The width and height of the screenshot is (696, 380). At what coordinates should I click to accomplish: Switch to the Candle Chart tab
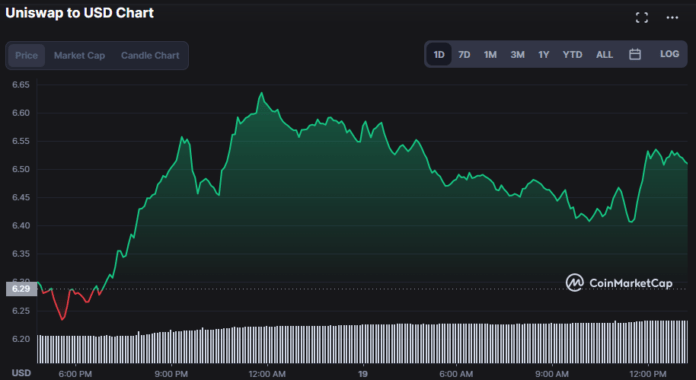tap(150, 55)
